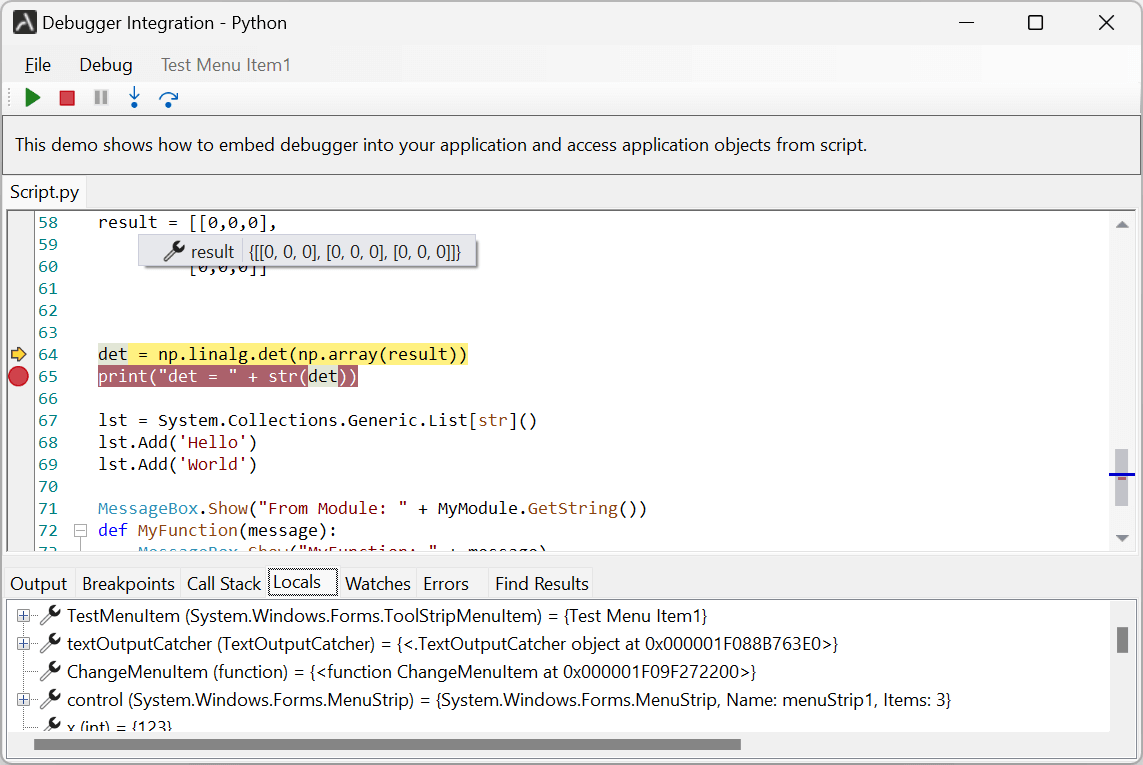This screenshot has height=765, width=1143.
Task: Click the Locals panel vertical scrollbar thumb
Action: (1123, 640)
